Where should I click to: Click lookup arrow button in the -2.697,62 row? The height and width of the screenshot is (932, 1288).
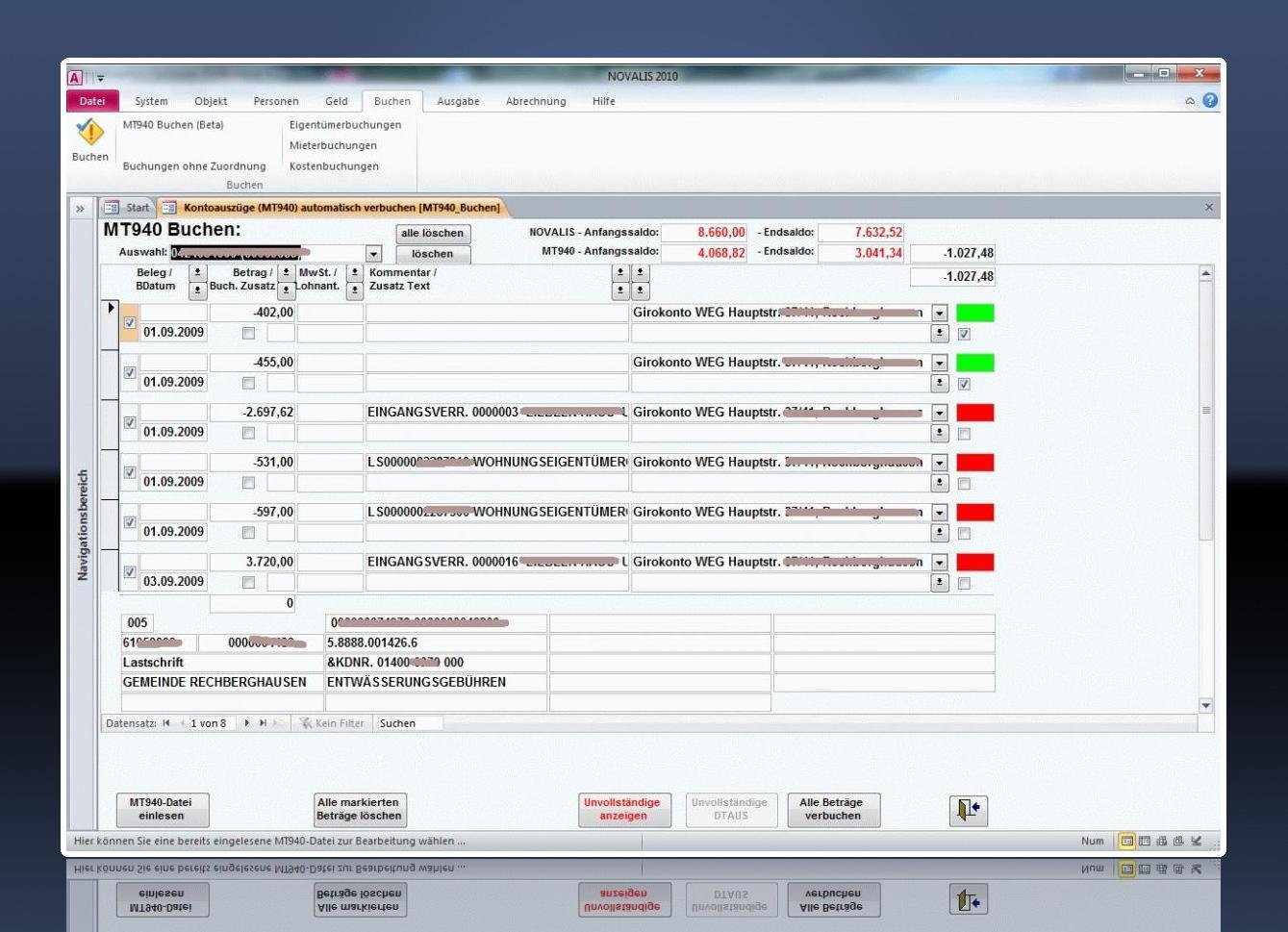point(940,433)
